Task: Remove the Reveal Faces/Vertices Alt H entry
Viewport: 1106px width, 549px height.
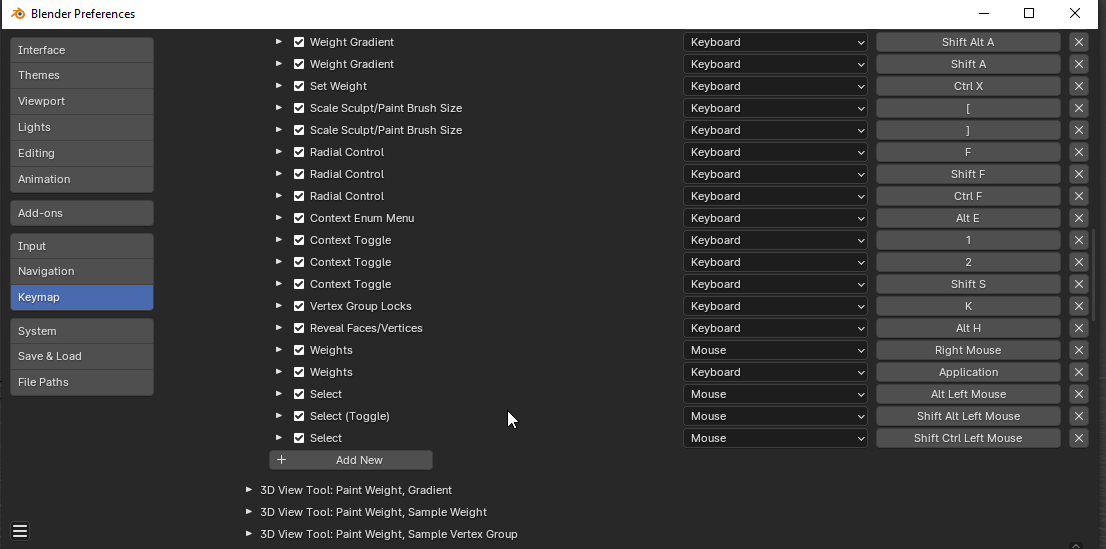Action: coord(1078,328)
